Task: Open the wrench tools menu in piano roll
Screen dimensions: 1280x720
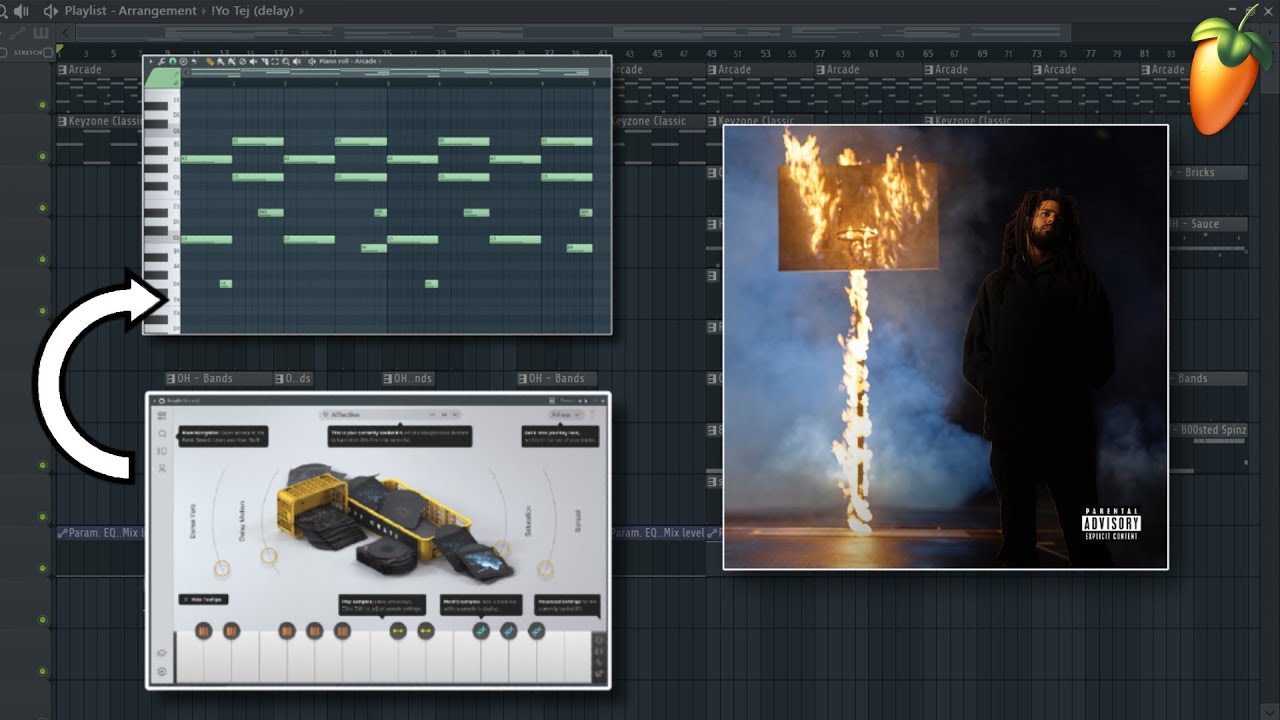Action: 162,62
